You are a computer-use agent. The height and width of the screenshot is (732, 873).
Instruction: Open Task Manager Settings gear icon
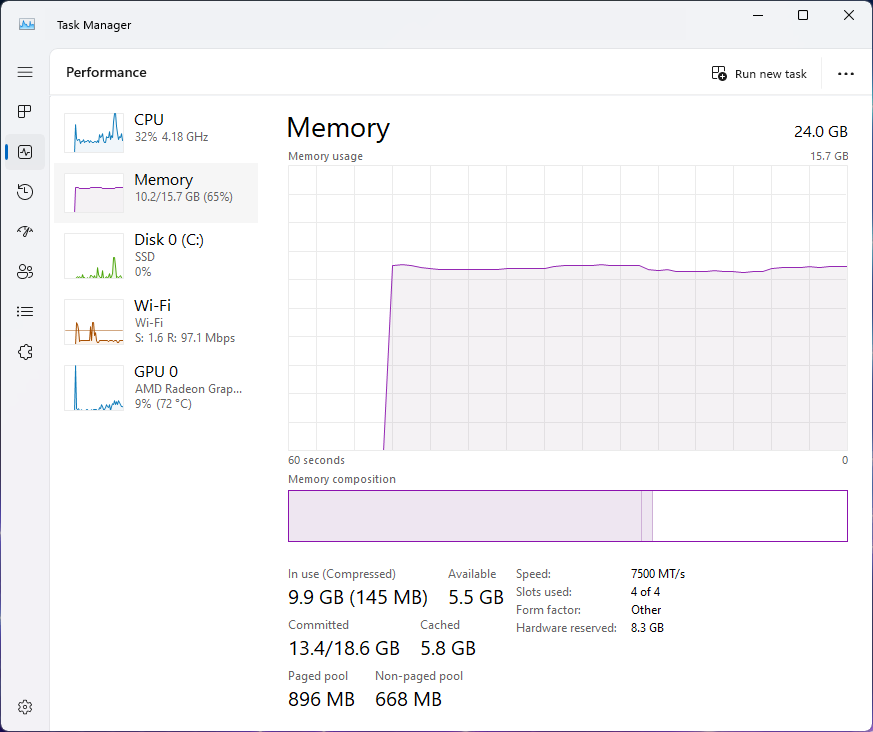click(x=25, y=707)
